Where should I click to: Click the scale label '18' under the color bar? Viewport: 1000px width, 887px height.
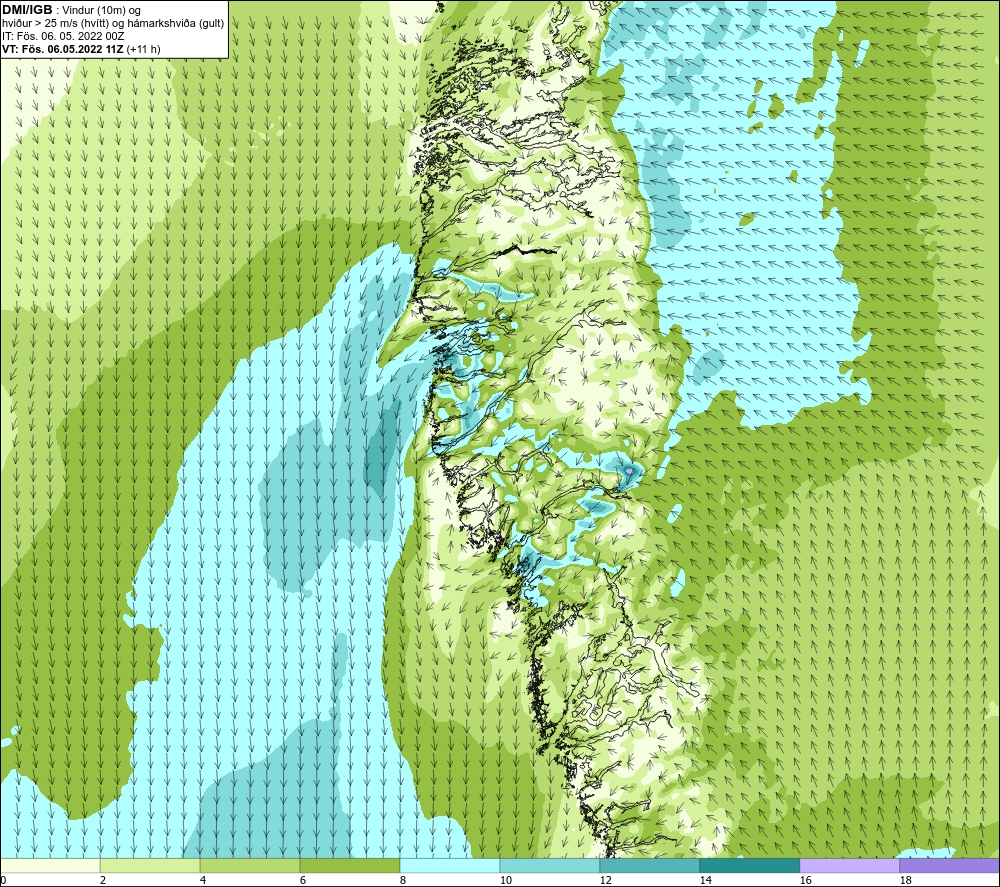[905, 881]
